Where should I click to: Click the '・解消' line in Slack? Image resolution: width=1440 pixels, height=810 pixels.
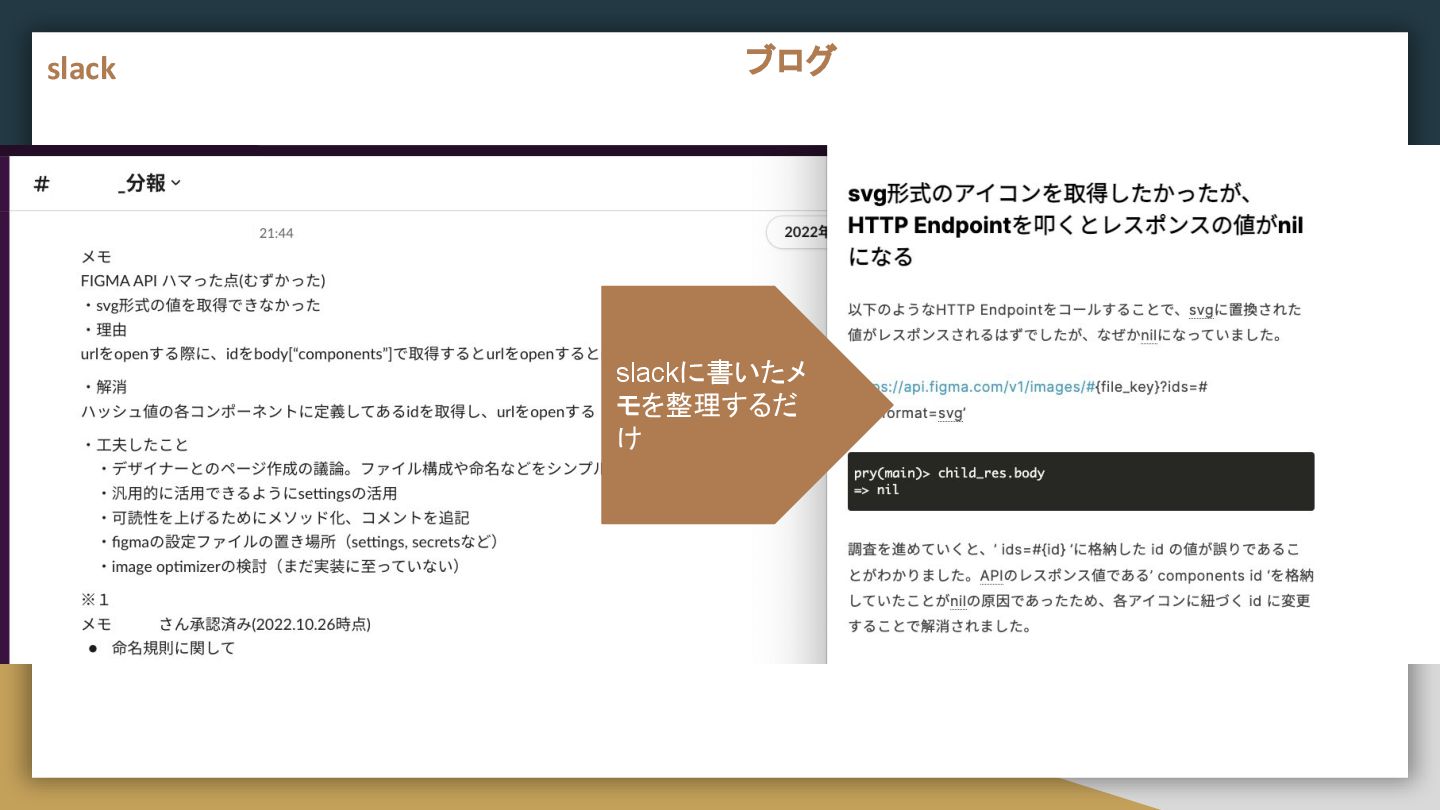[x=104, y=386]
